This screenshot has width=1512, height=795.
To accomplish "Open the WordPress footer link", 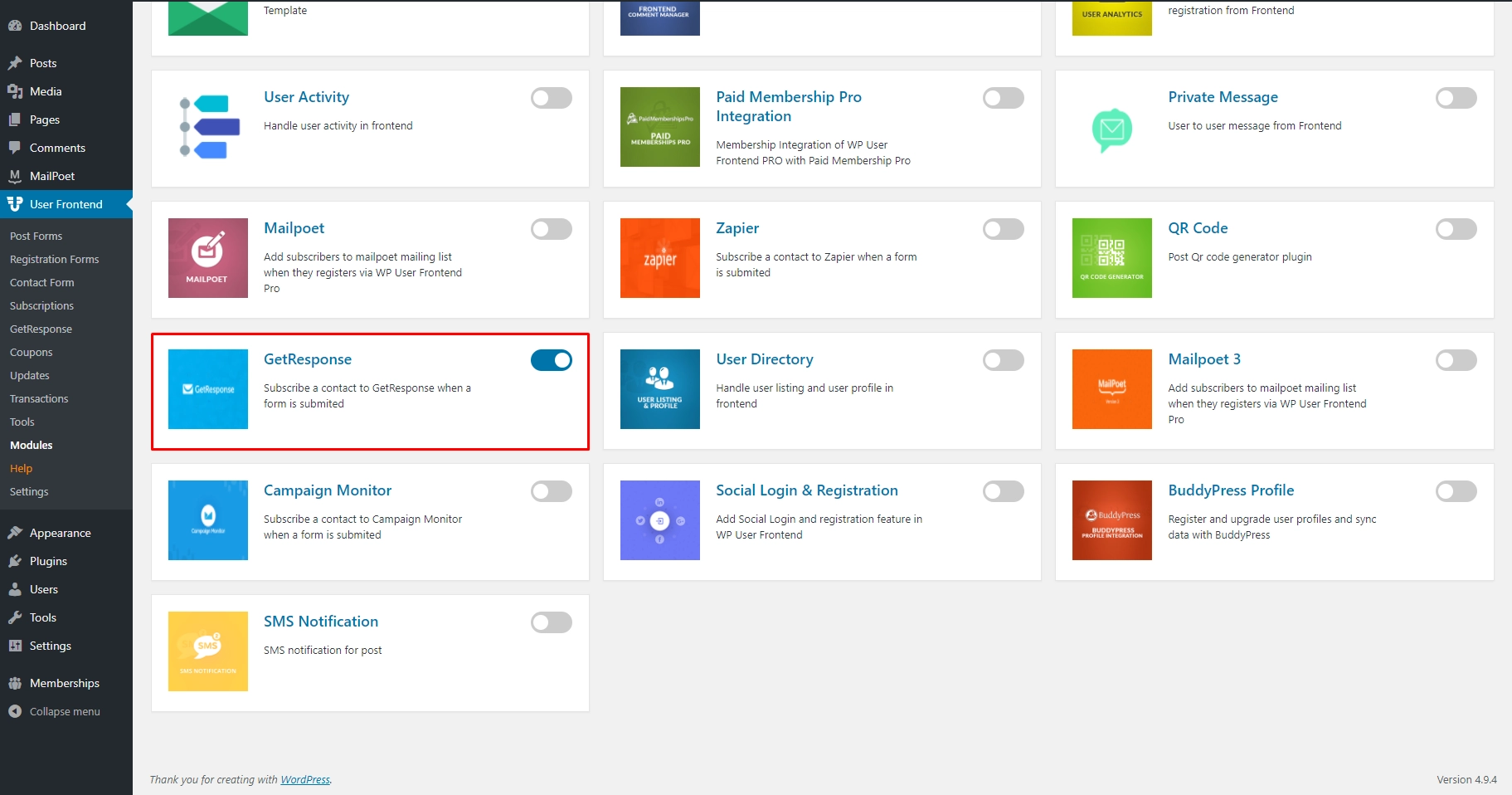I will coord(304,779).
